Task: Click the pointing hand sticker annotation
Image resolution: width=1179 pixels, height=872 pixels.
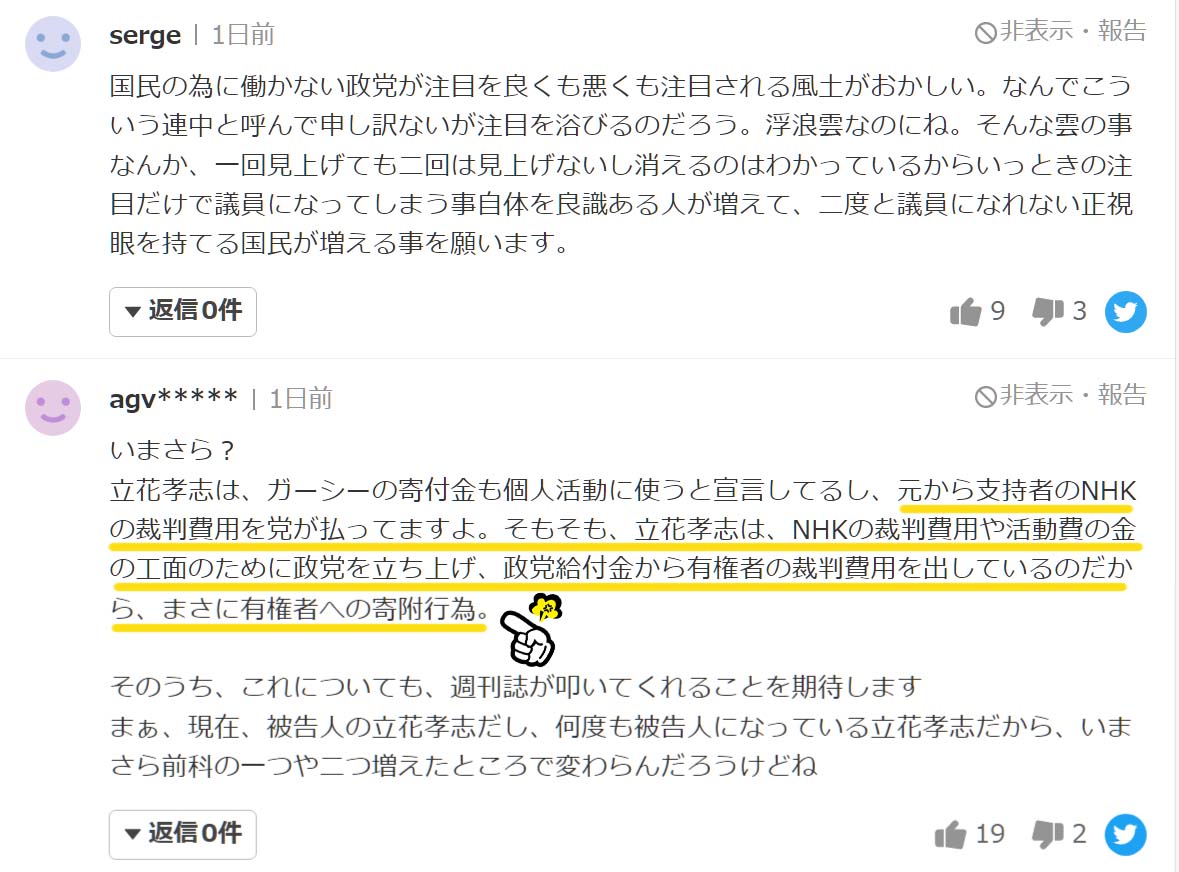Action: coord(531,631)
